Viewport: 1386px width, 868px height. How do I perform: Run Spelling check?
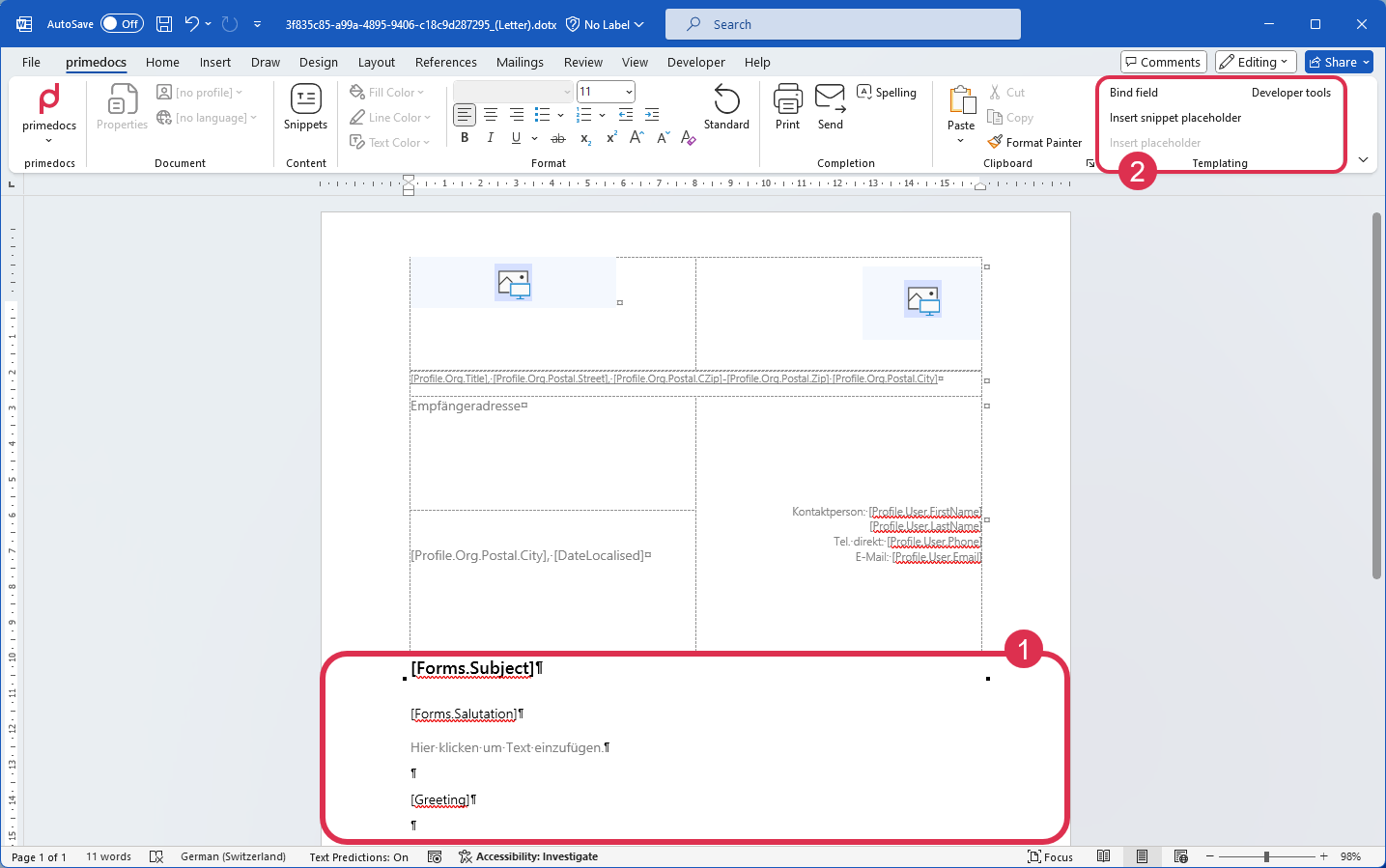[x=887, y=93]
